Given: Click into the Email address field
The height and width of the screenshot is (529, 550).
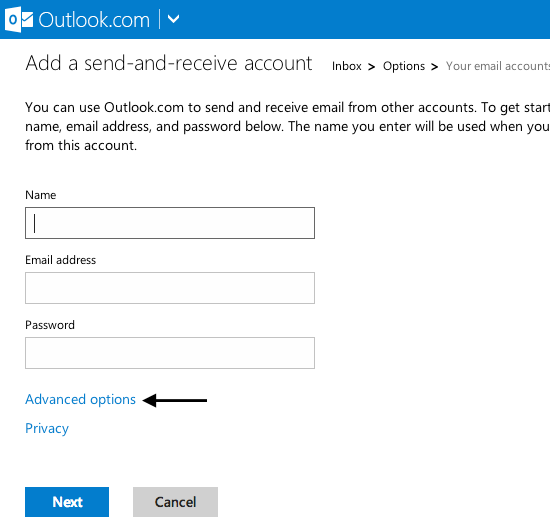Looking at the screenshot, I should coord(170,288).
